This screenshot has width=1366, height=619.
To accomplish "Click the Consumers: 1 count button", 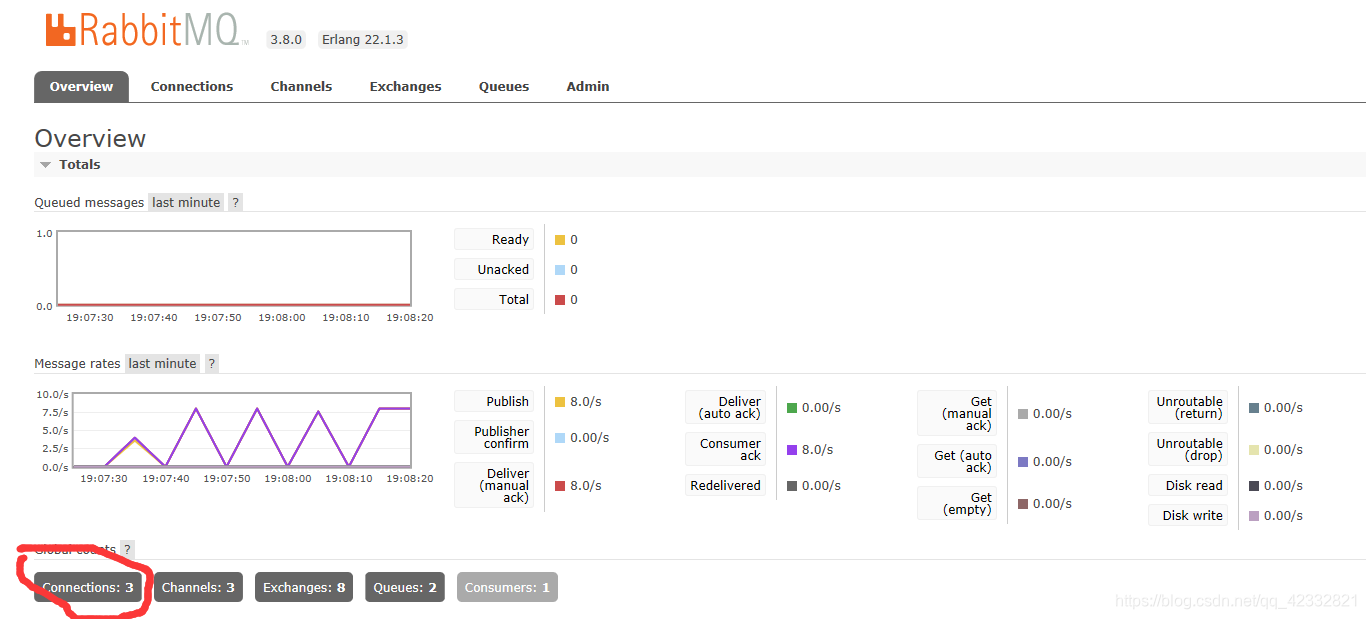I will click(507, 587).
